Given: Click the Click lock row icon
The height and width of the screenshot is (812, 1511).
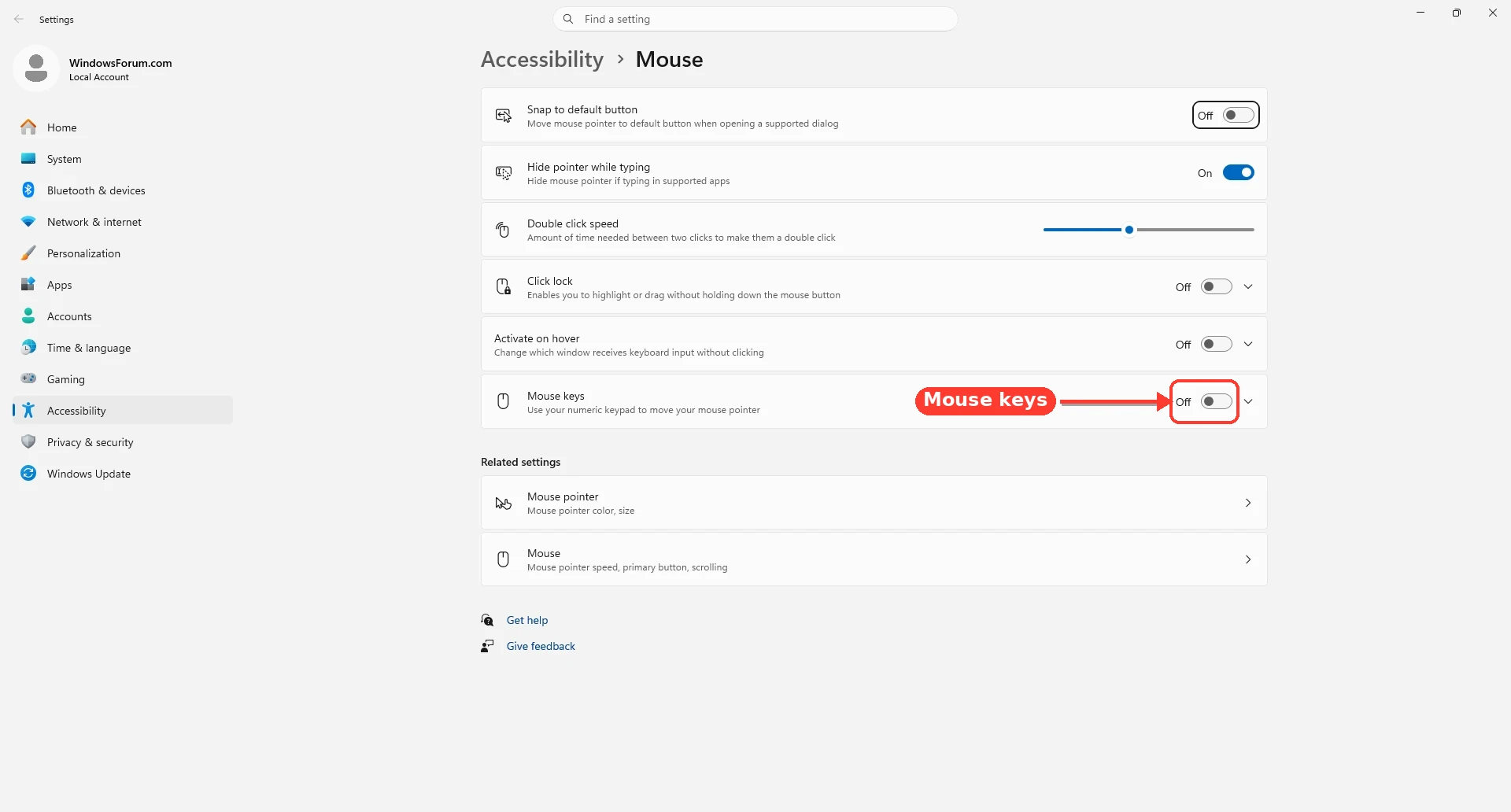Looking at the screenshot, I should [x=504, y=286].
